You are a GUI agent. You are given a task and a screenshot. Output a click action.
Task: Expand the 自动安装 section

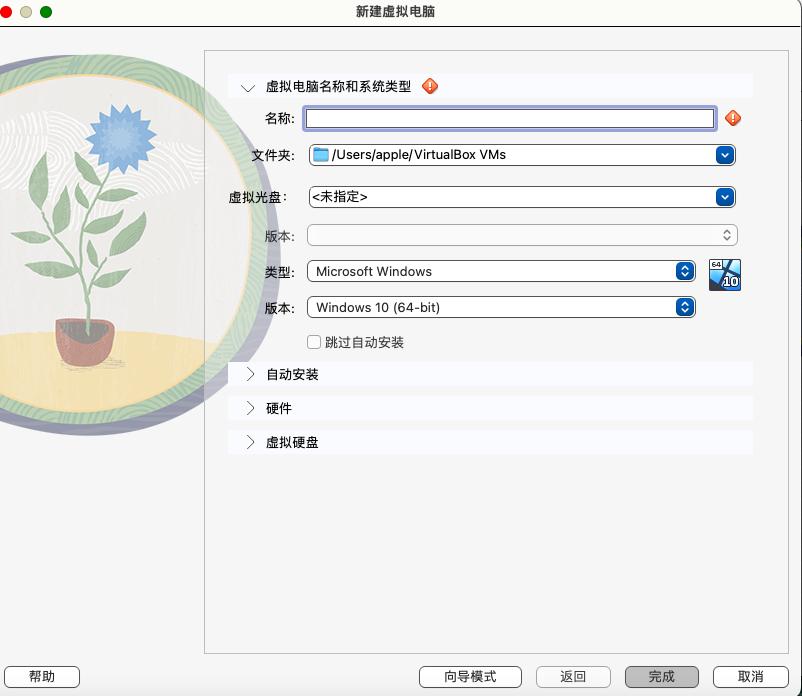point(250,374)
